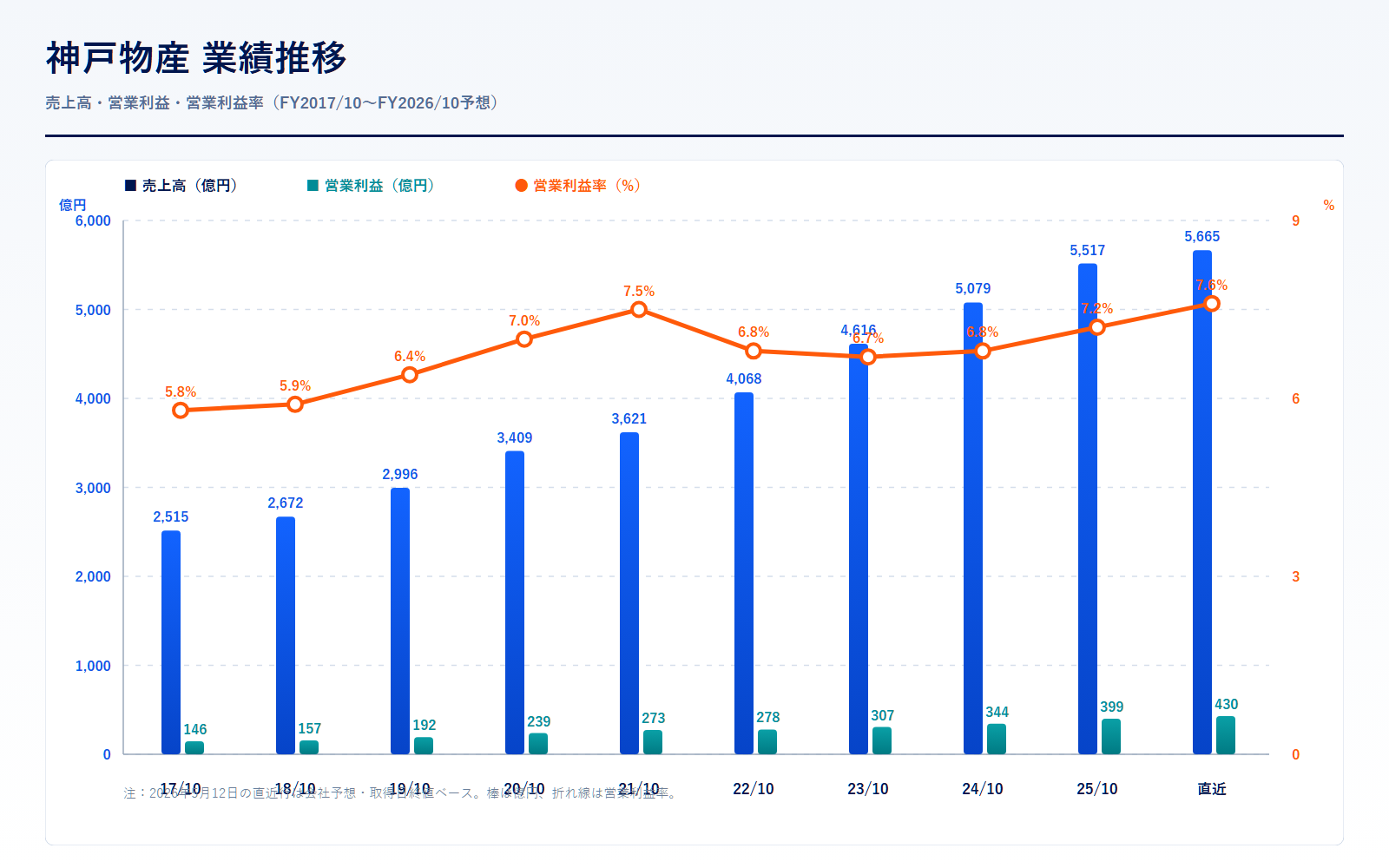This screenshot has height=868, width=1389.
Task: Select the 5,079 sales bar for 24/10
Action: (973, 529)
